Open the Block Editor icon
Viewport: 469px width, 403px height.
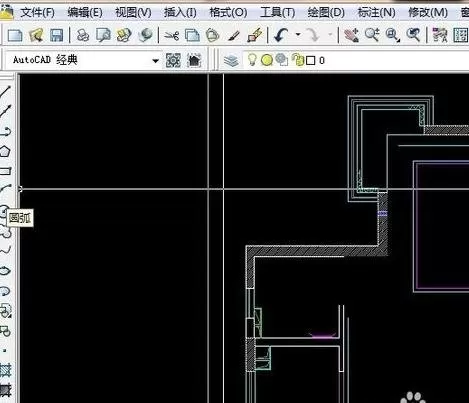coord(255,35)
